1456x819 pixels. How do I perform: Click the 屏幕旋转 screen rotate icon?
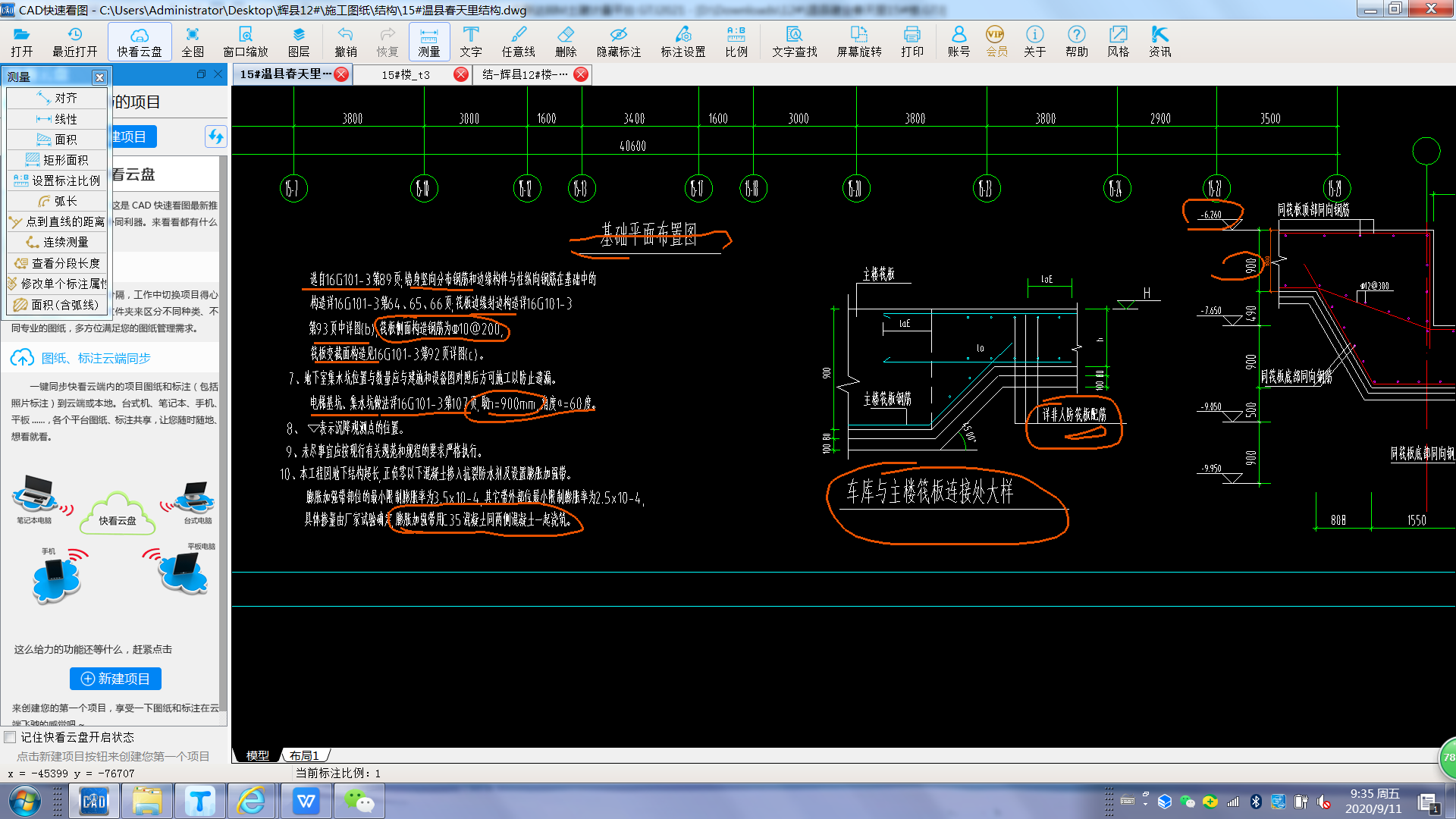(x=858, y=42)
